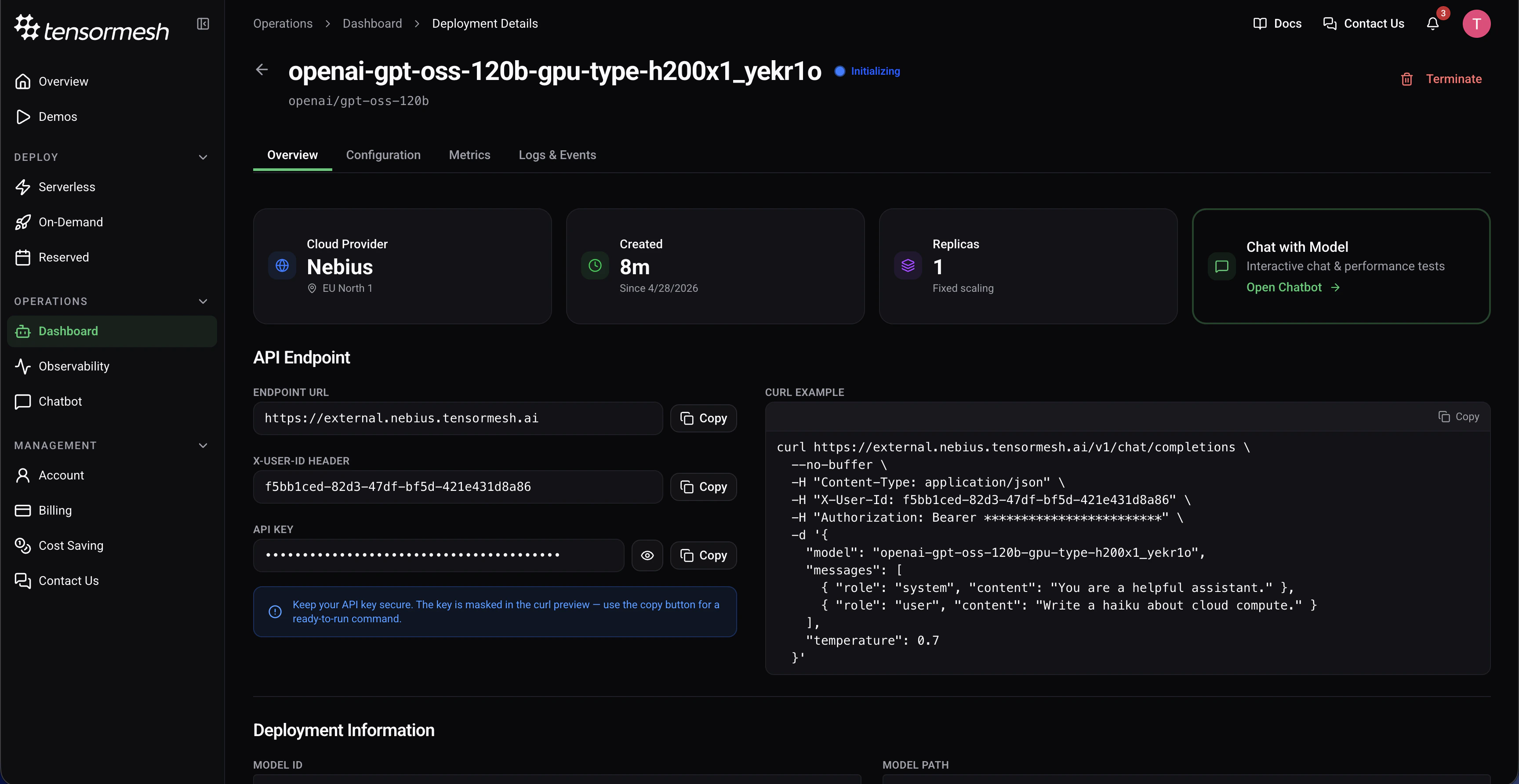Open the notifications bell
This screenshot has height=784, width=1519.
point(1433,24)
